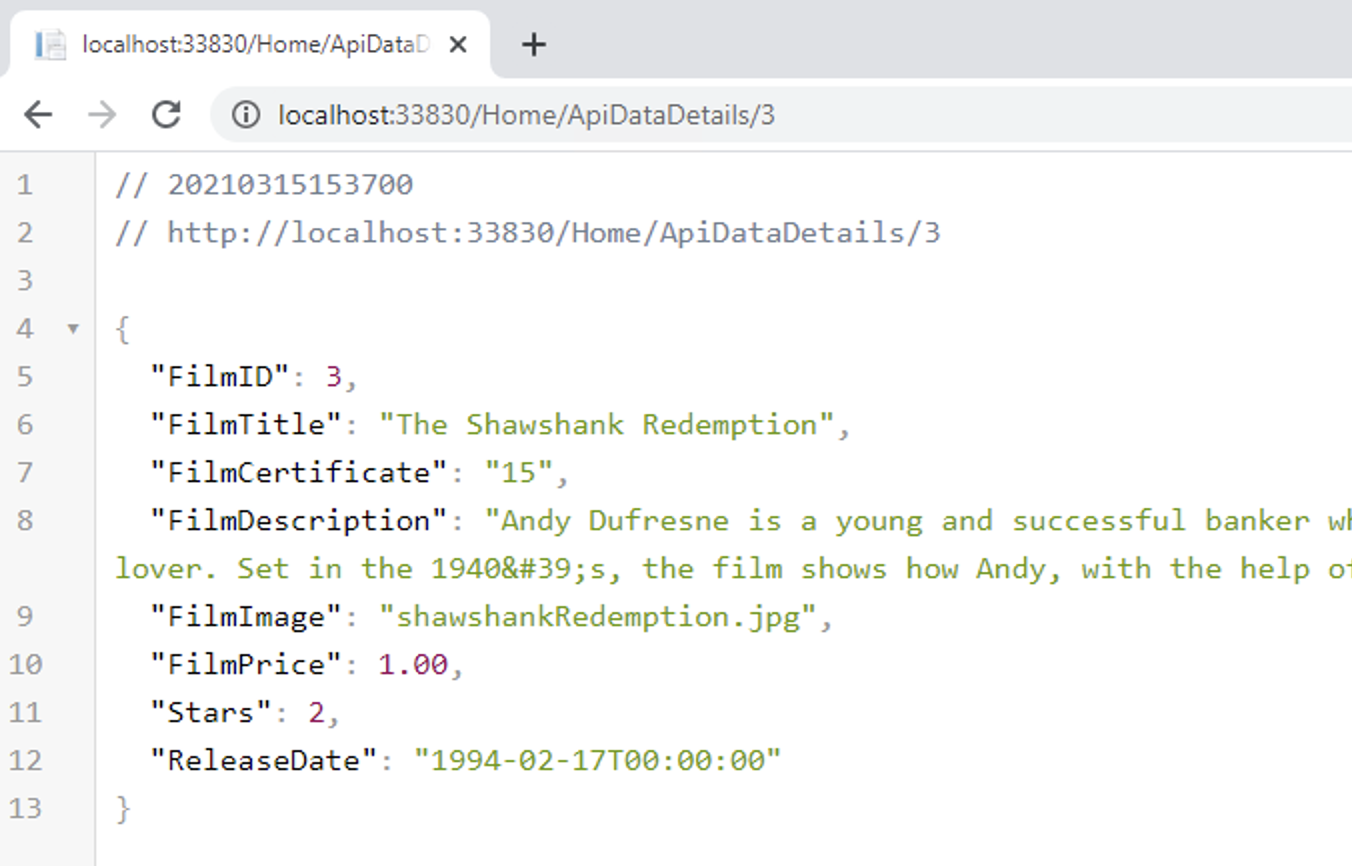
Task: Click the forward navigation arrow
Action: pyautogui.click(x=103, y=114)
